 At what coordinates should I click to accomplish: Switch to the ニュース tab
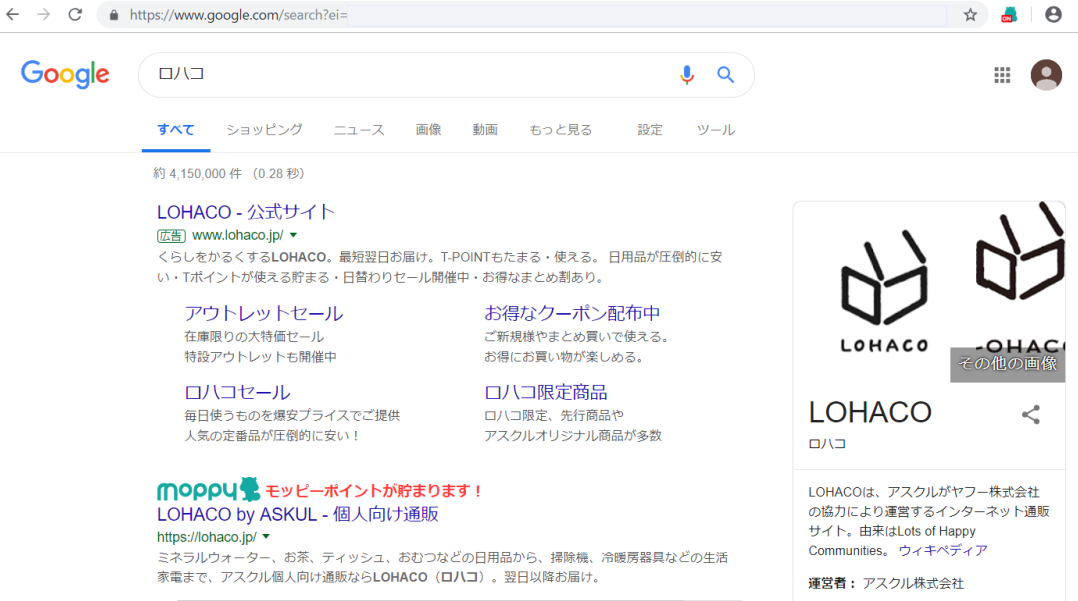coord(359,130)
